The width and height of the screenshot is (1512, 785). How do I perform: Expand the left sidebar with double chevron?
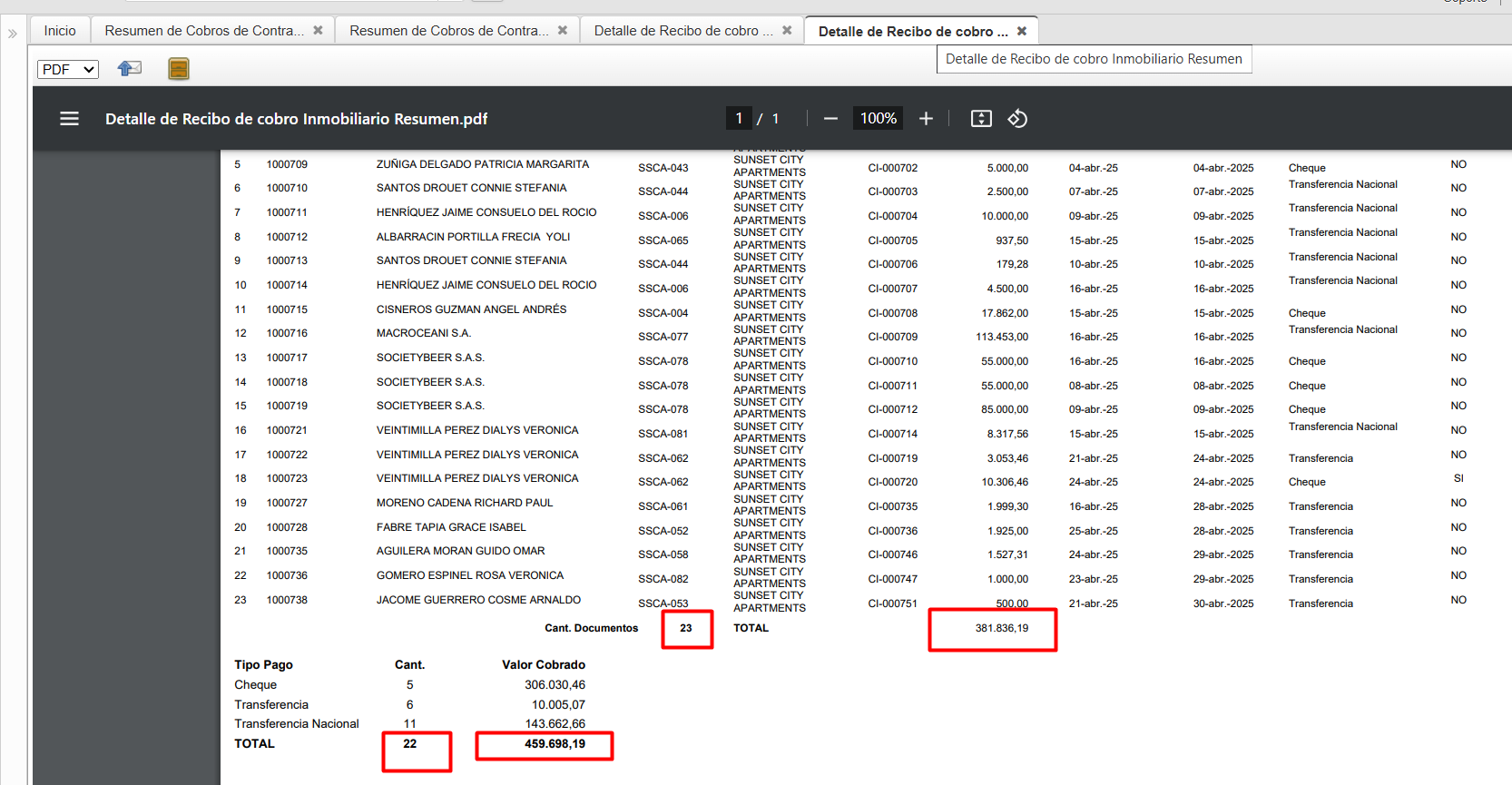tap(13, 34)
